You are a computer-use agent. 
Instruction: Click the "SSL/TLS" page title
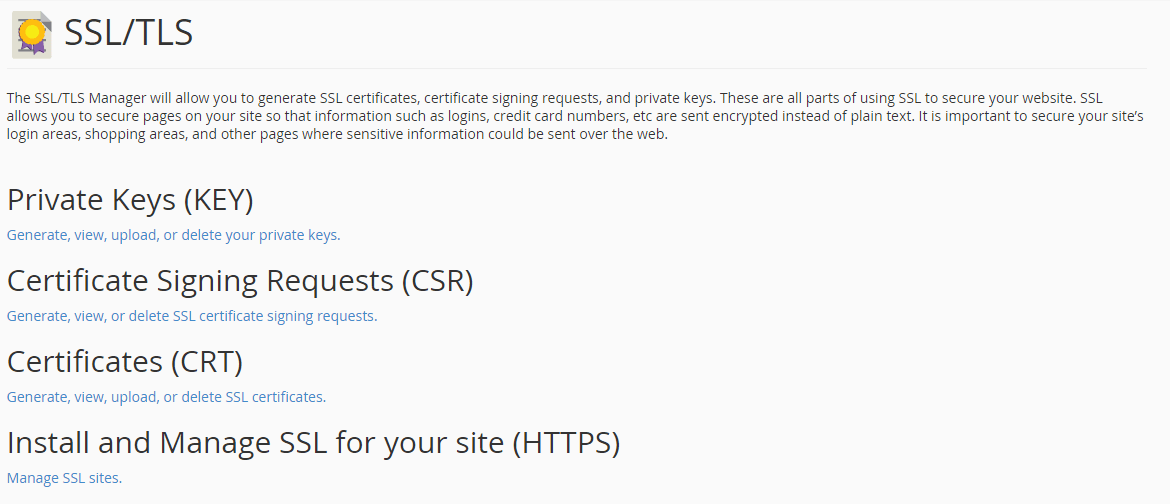coord(128,34)
